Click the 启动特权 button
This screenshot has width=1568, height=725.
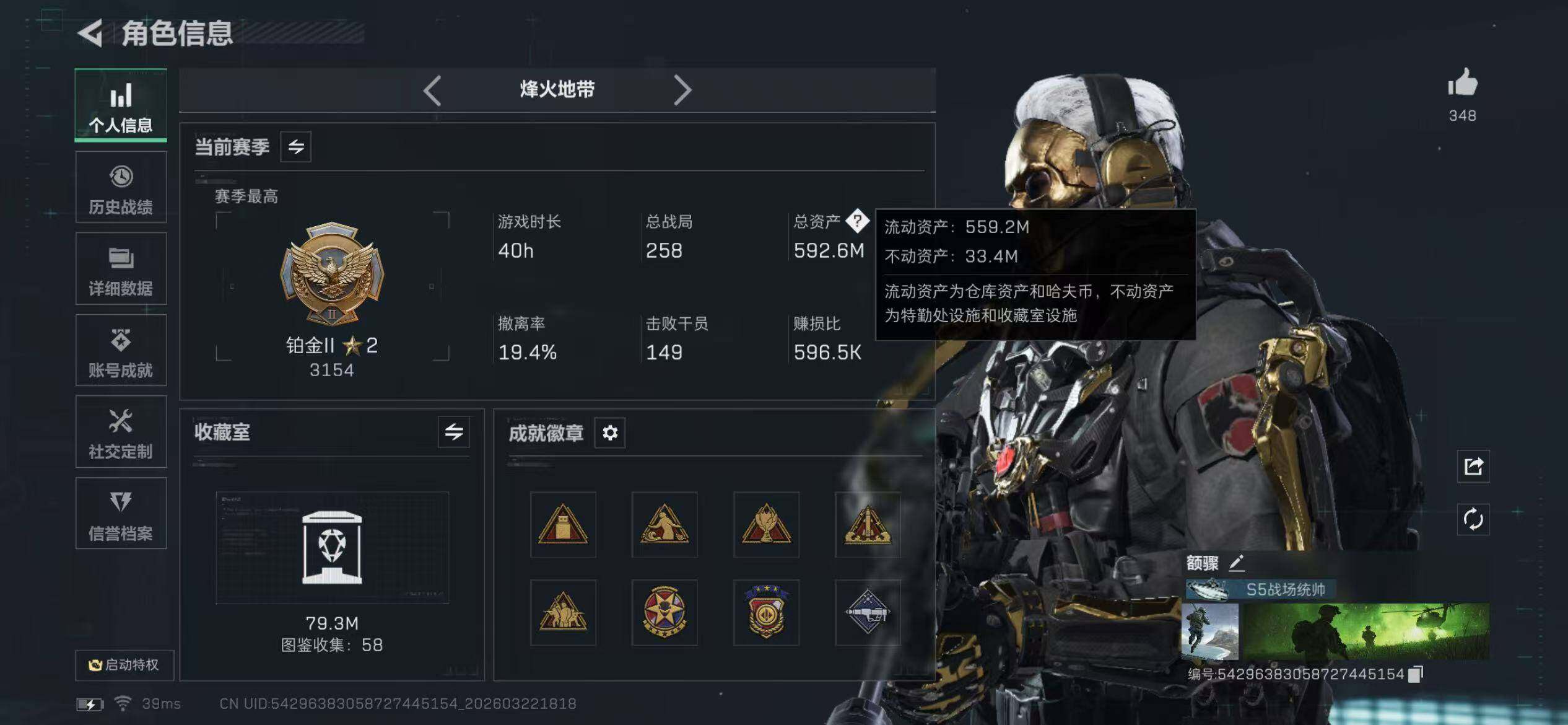[124, 665]
